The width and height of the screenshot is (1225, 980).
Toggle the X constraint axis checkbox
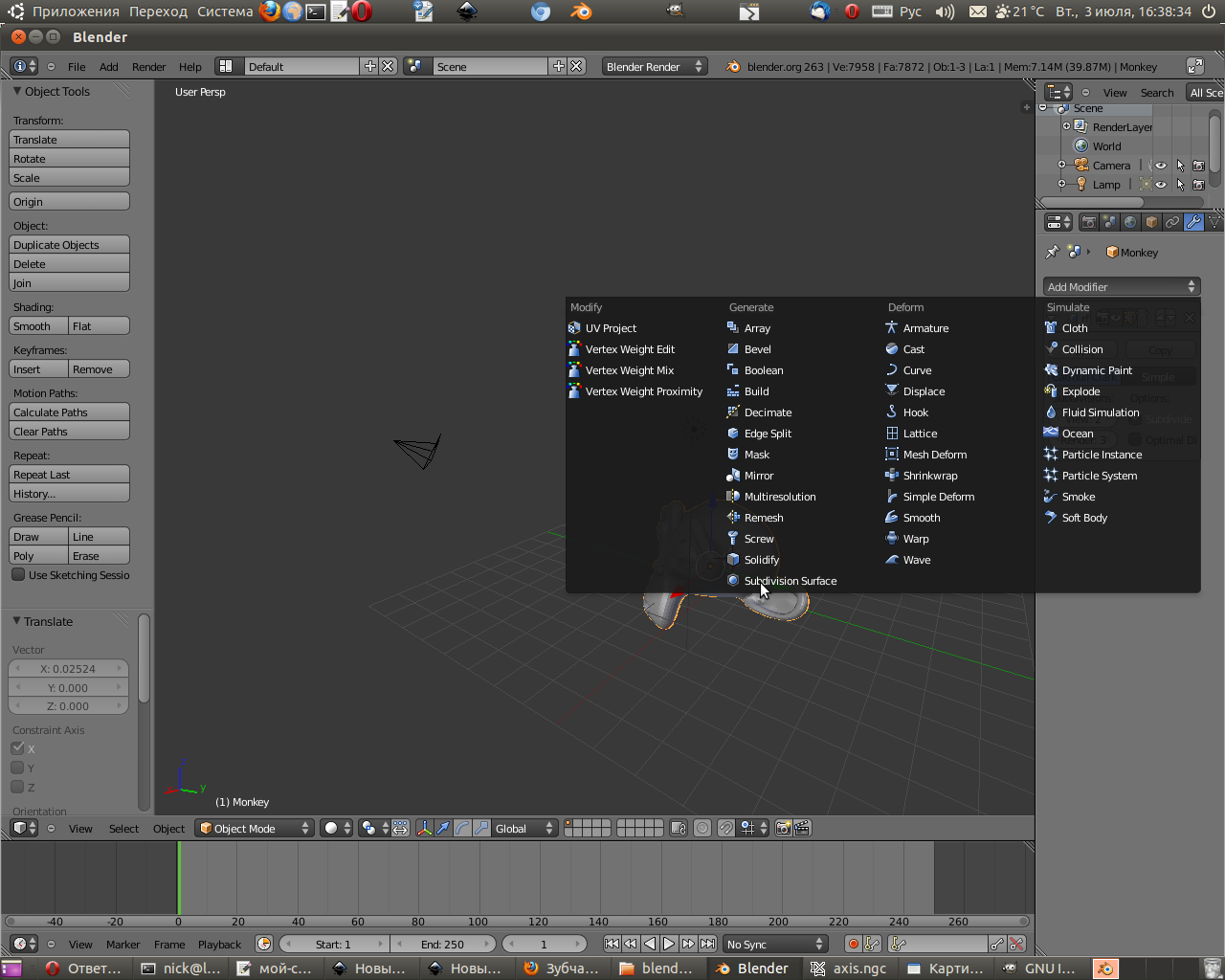point(17,748)
